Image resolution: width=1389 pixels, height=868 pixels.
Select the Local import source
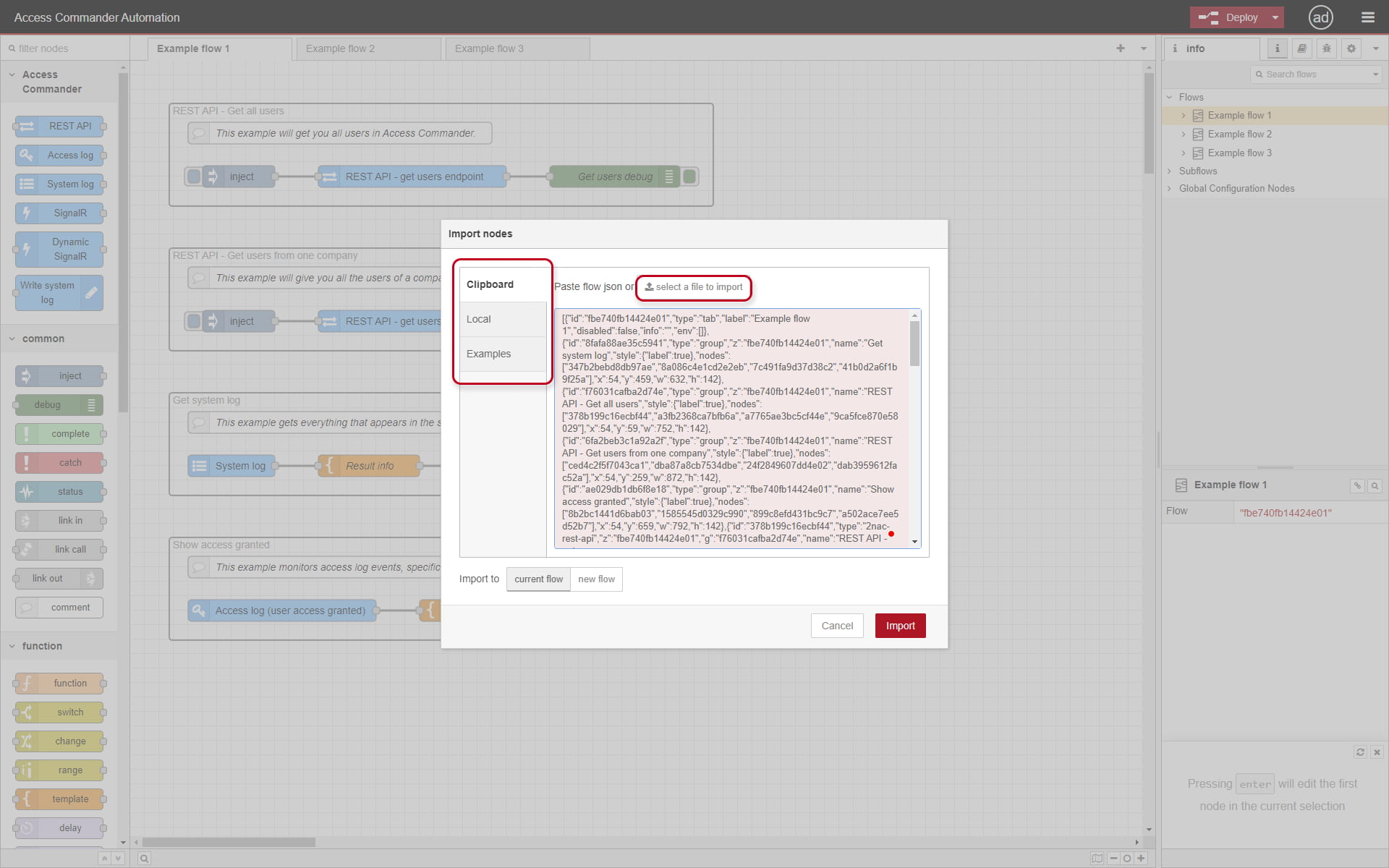[x=503, y=319]
